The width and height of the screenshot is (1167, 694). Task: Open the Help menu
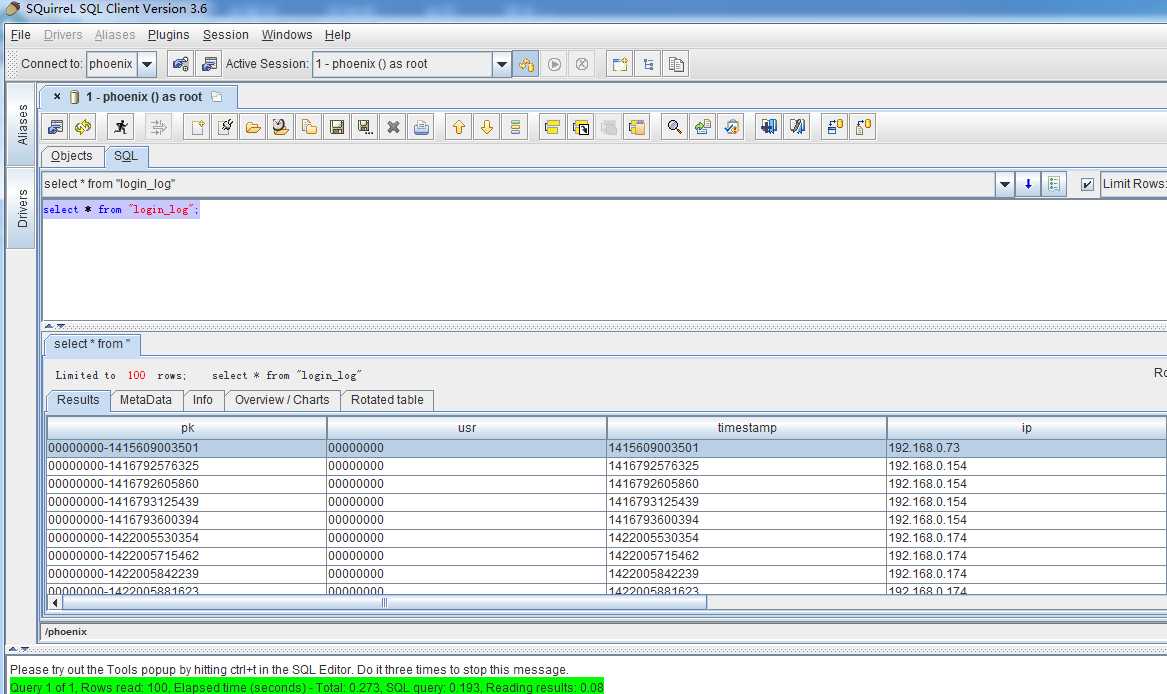pos(337,35)
